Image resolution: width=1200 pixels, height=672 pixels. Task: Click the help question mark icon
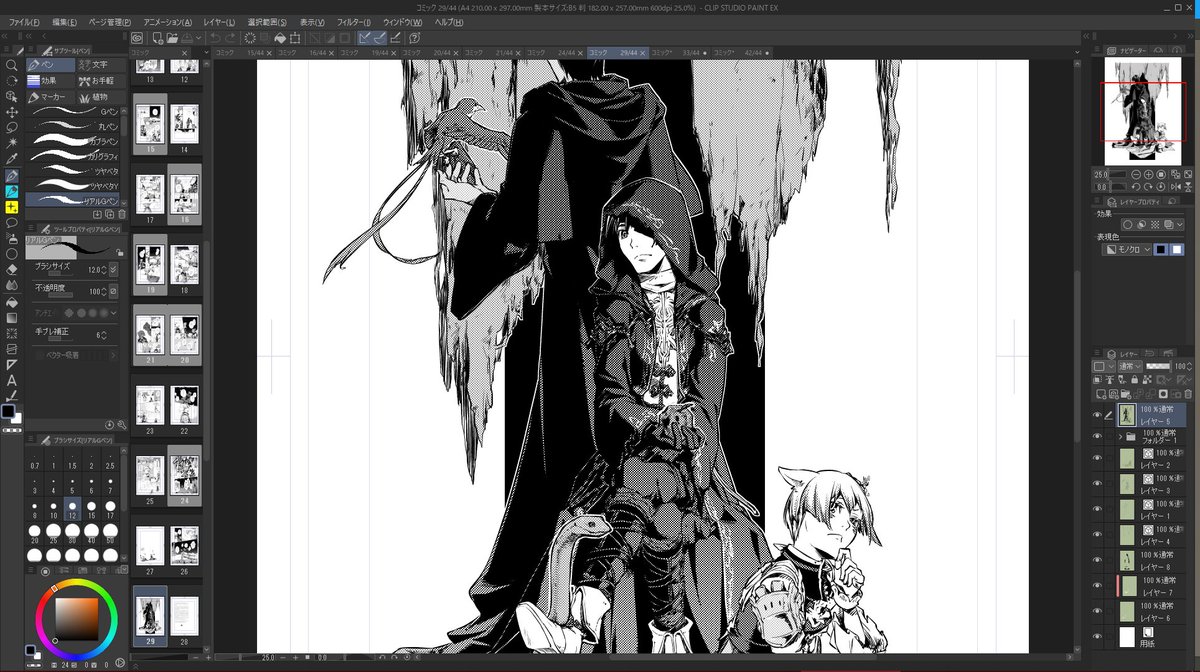click(x=414, y=37)
